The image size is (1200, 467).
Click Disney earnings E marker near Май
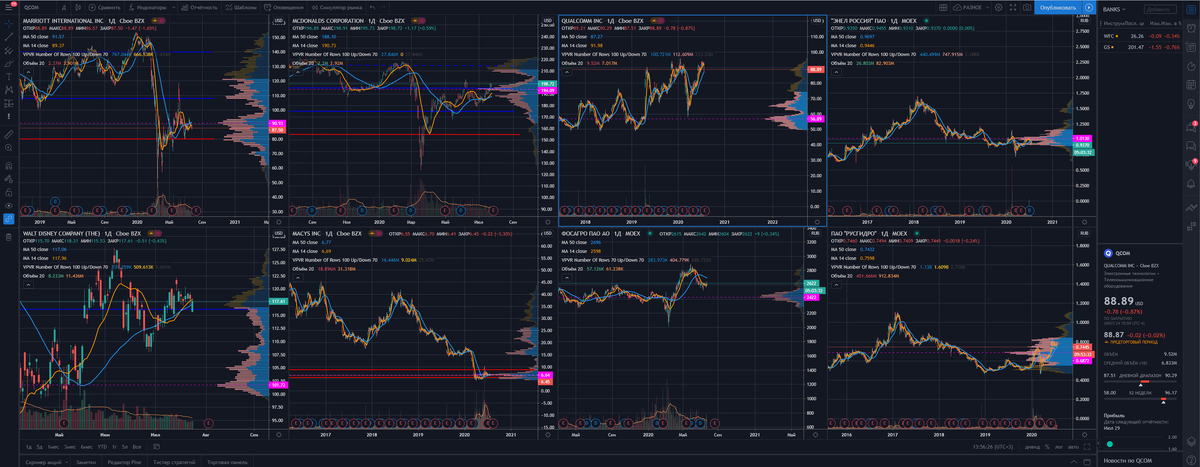click(64, 423)
